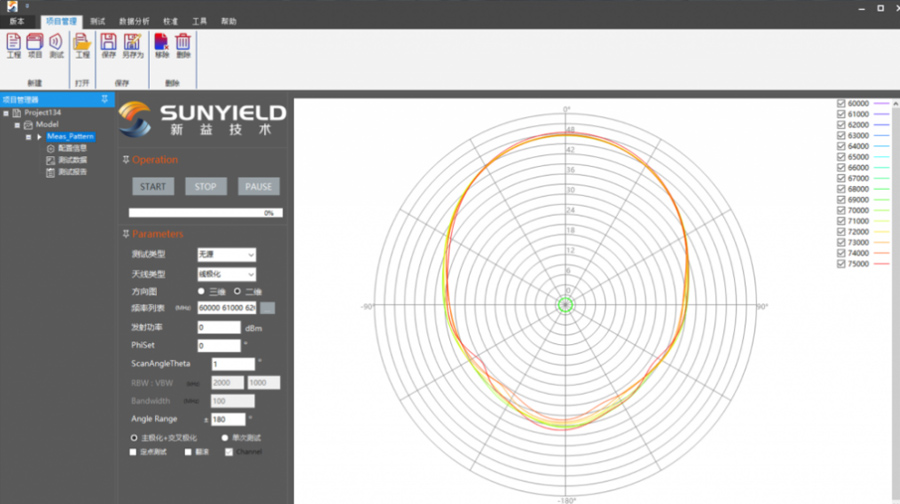This screenshot has height=504, width=900.
Task: Click the new 测试 (test) icon
Action: [56, 42]
